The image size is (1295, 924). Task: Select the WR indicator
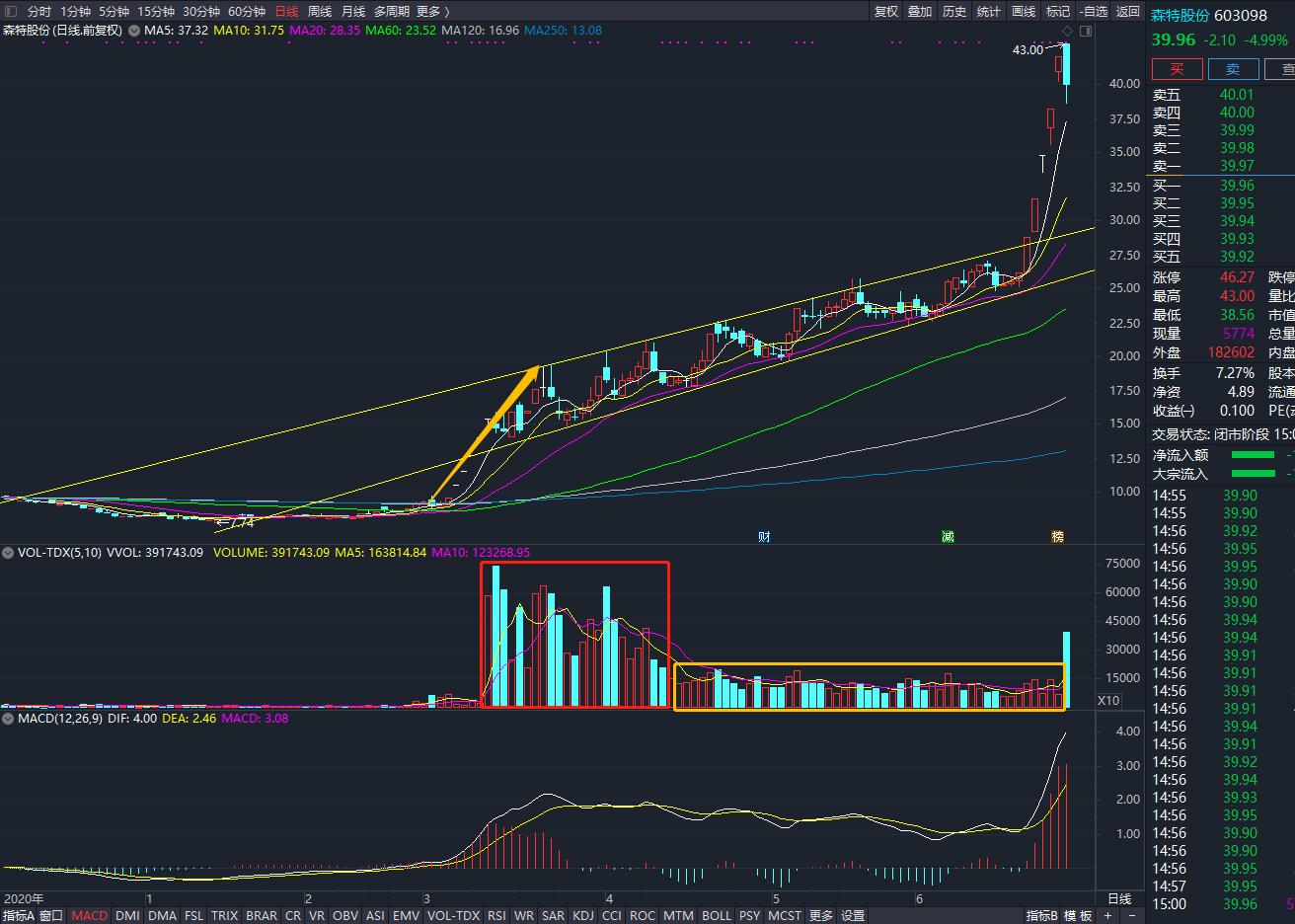(524, 915)
